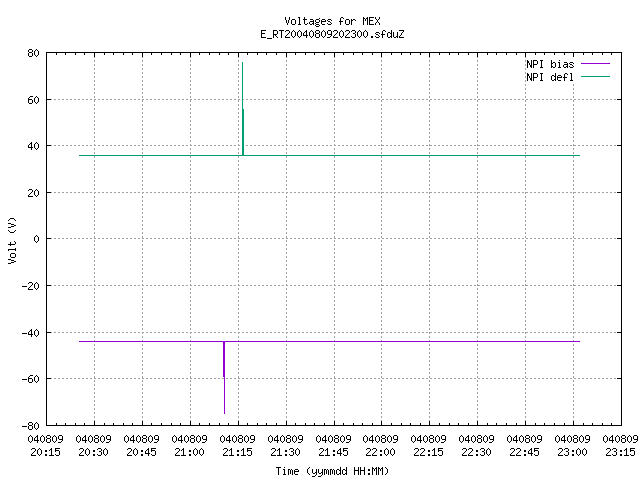Click the y-axis value 20

[x=33, y=193]
